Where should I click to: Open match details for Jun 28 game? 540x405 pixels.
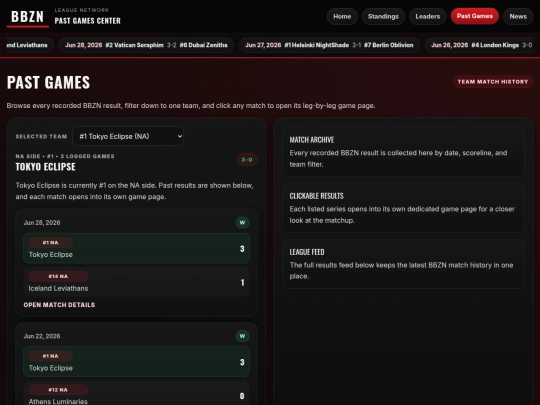(x=59, y=305)
